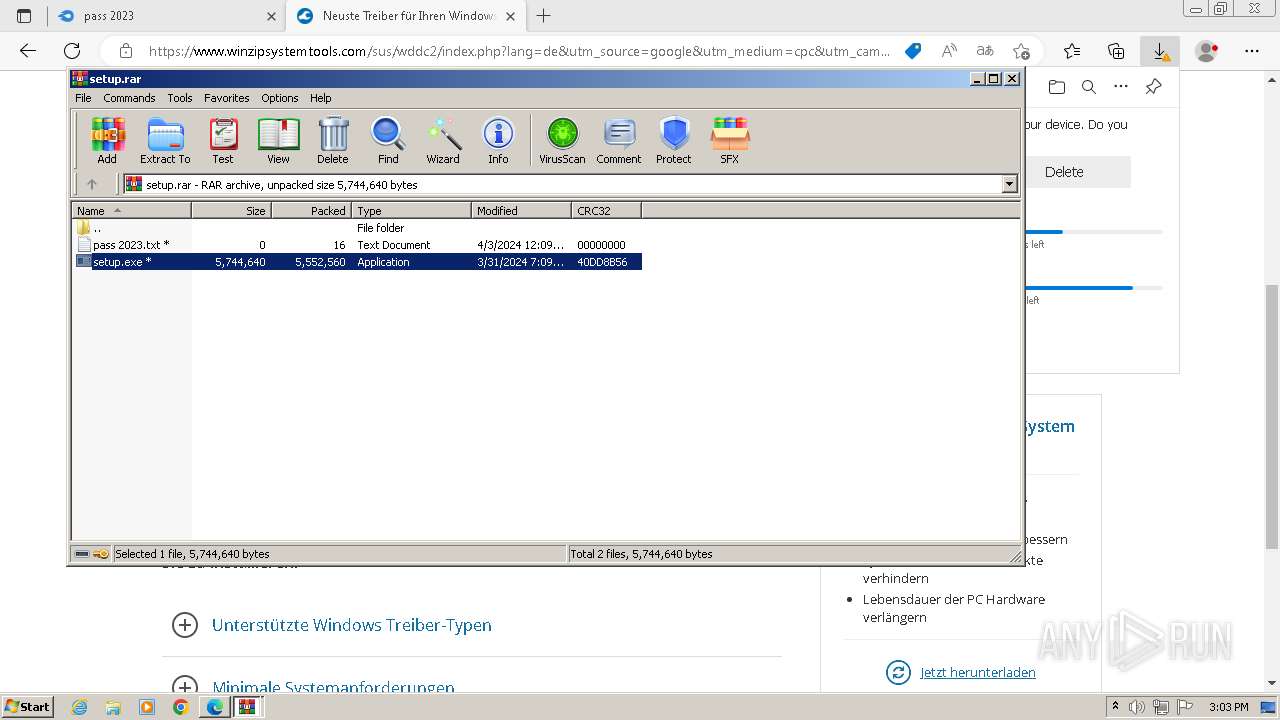Open the File menu in WinRAR
The height and width of the screenshot is (720, 1280).
point(83,98)
